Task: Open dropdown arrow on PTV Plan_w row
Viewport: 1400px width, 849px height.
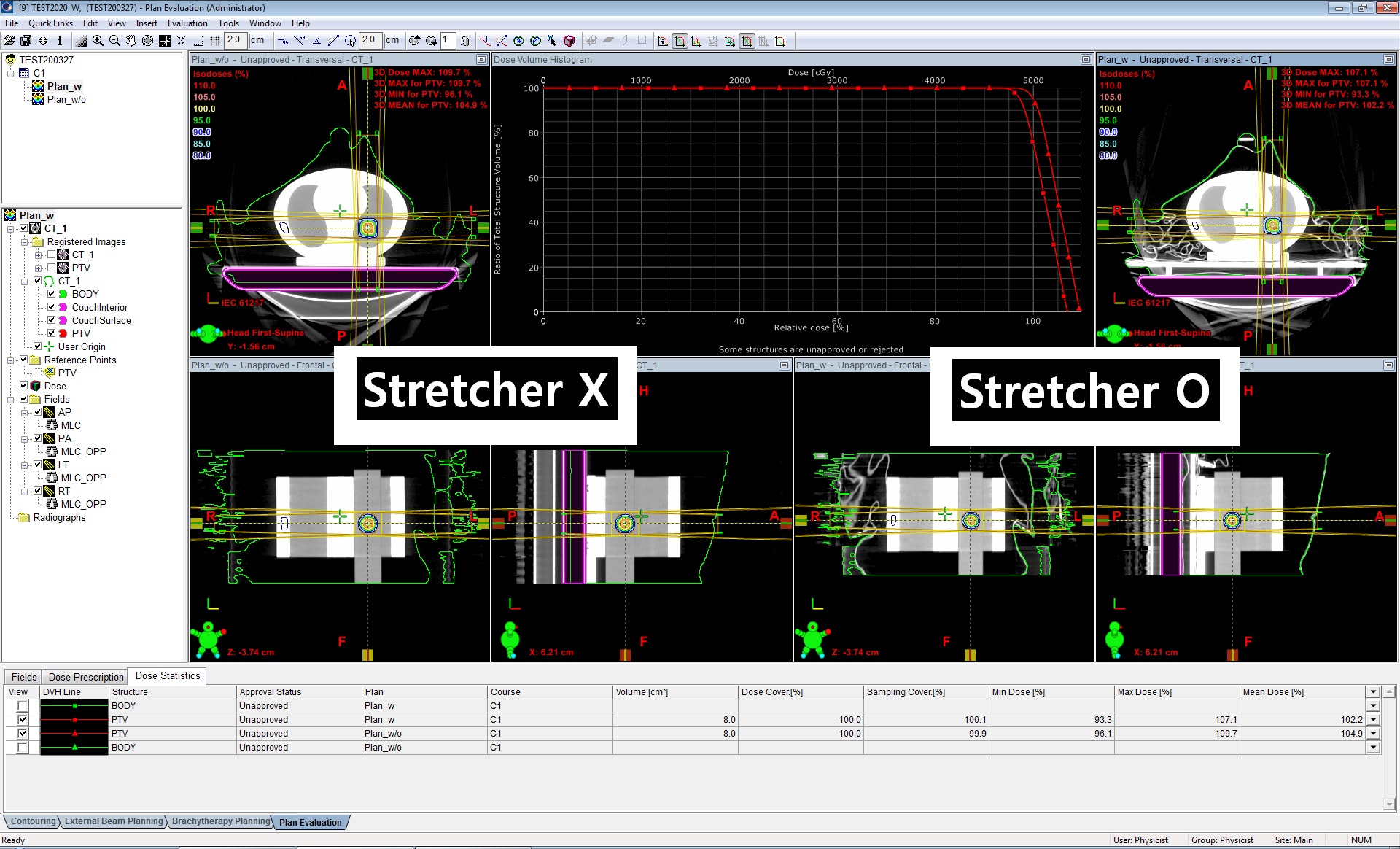Action: [1374, 720]
